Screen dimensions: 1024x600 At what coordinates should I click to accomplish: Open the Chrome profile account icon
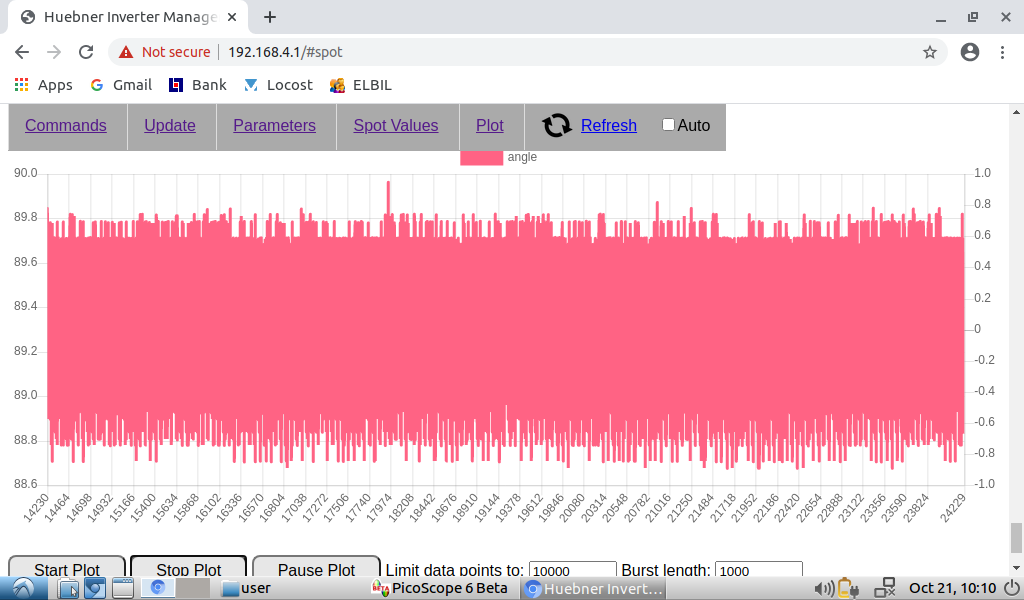[x=969, y=52]
